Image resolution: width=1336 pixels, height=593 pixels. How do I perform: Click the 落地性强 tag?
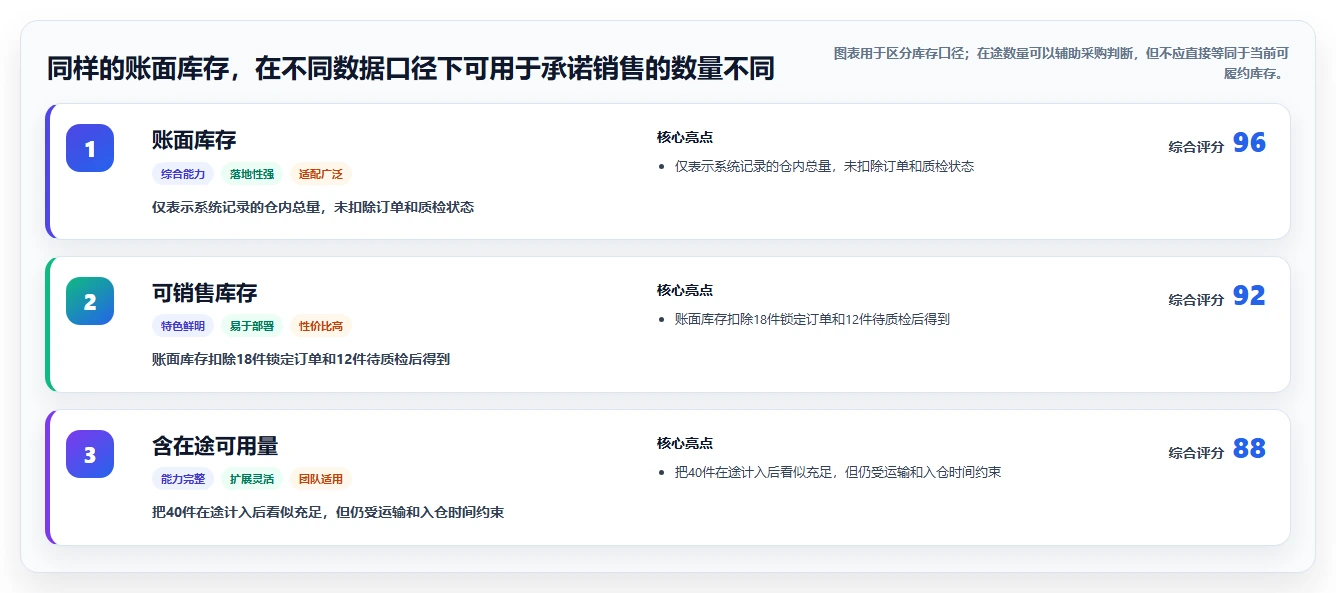252,174
